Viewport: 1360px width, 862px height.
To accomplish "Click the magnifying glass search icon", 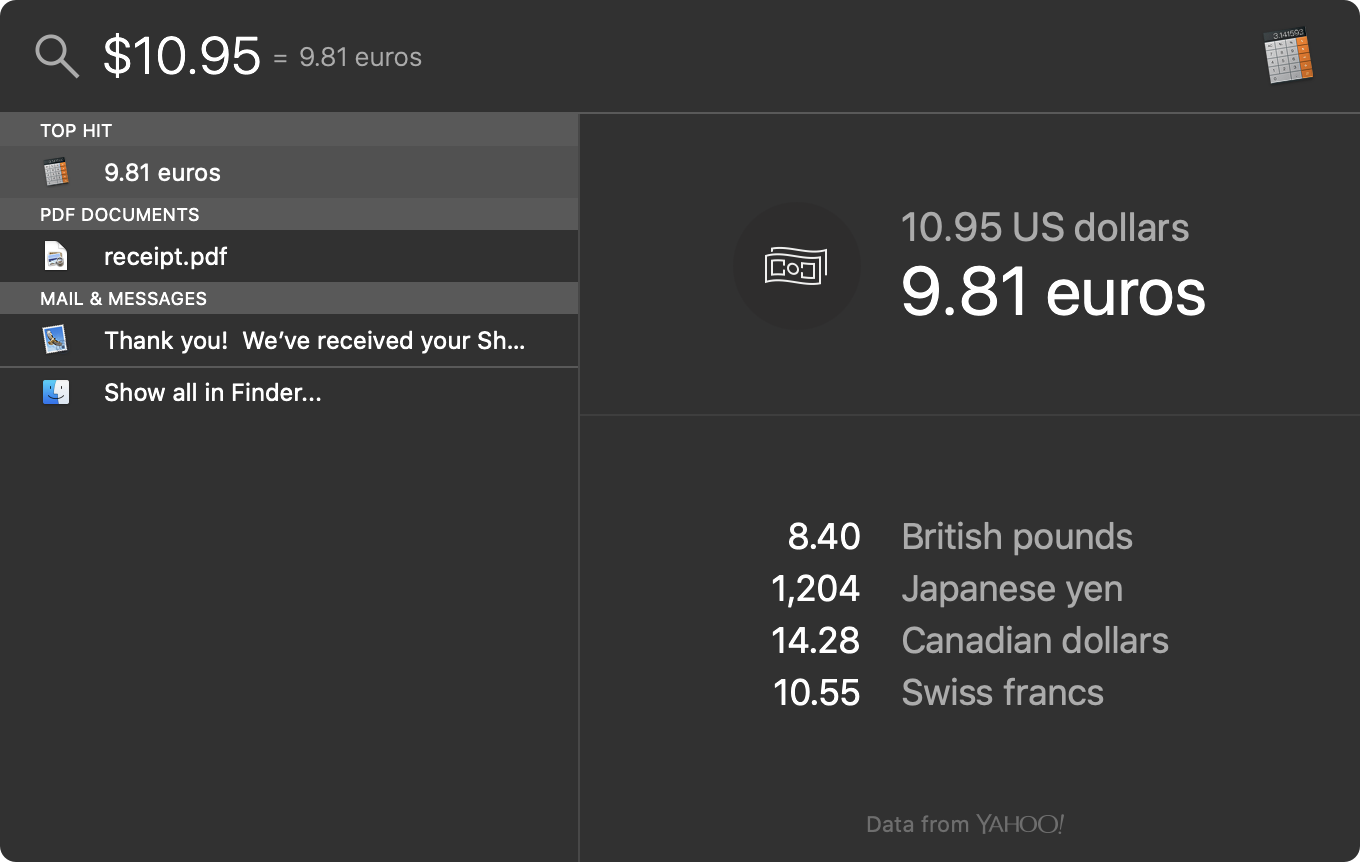I will tap(57, 55).
